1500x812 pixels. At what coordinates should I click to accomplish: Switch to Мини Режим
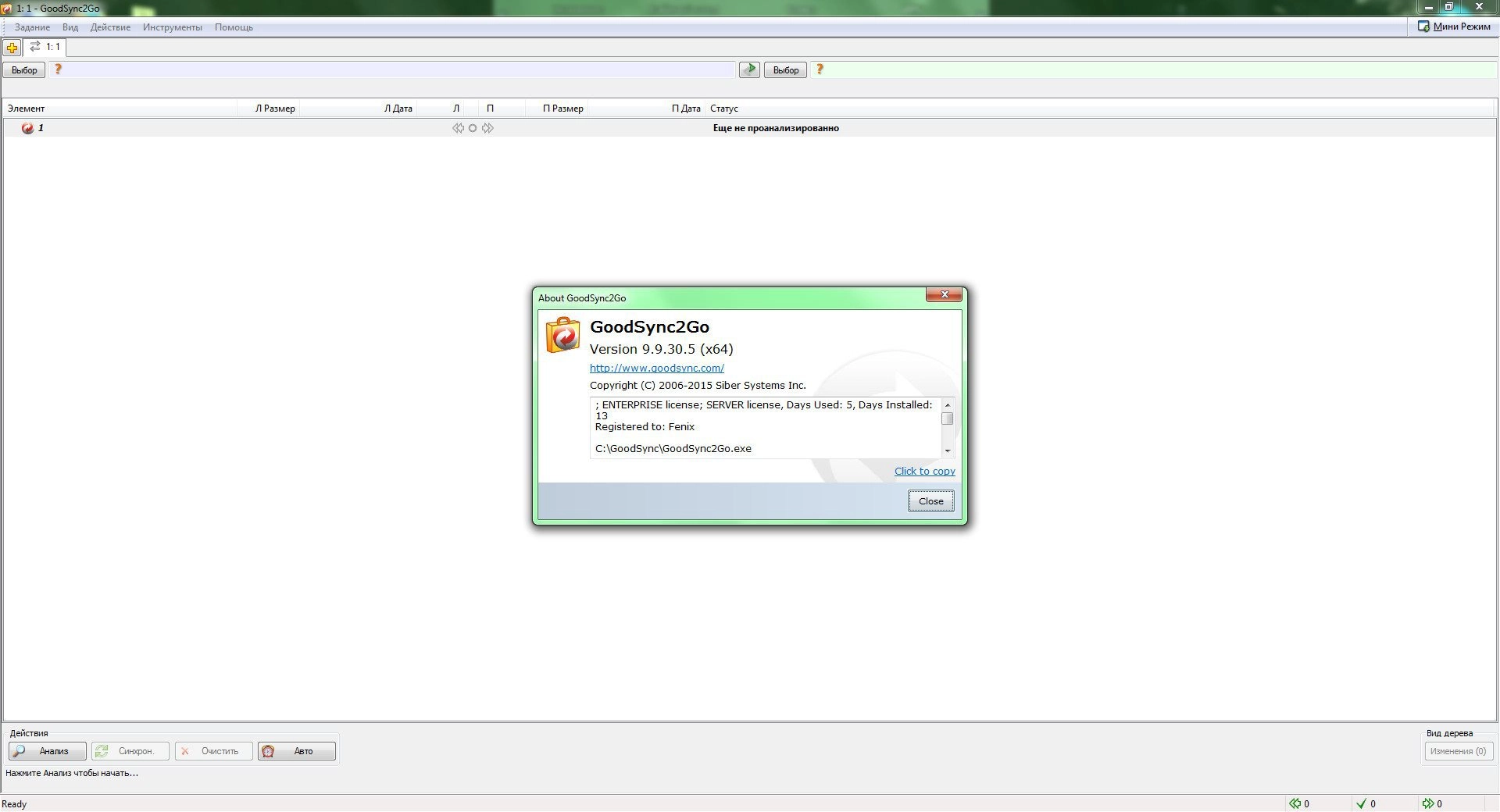pos(1454,27)
